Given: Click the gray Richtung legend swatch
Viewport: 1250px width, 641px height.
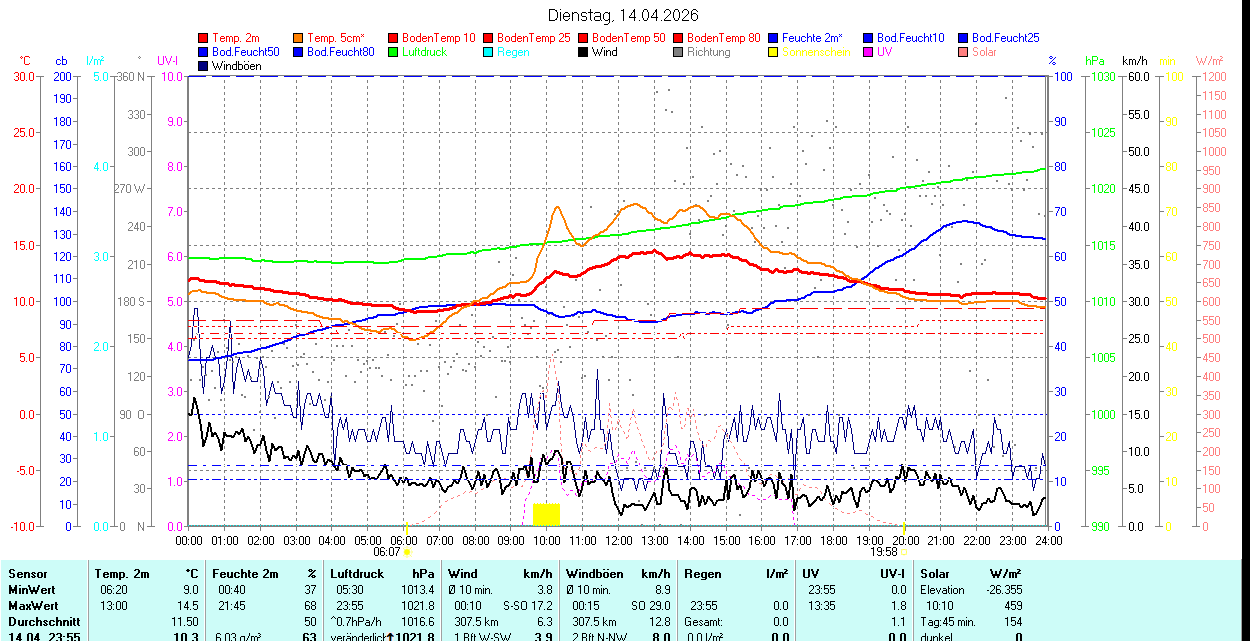Looking at the screenshot, I should pos(678,52).
